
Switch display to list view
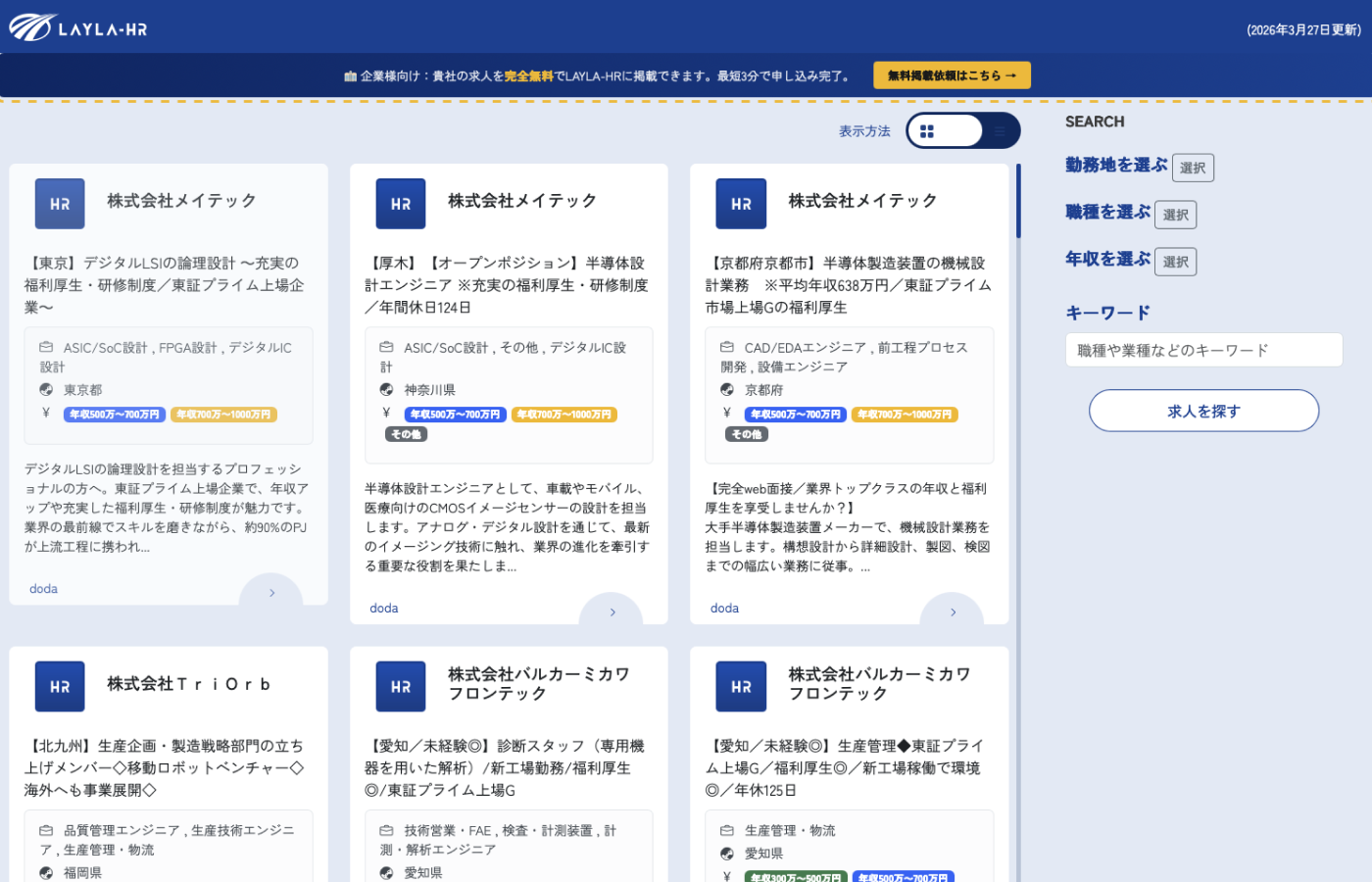(x=999, y=131)
